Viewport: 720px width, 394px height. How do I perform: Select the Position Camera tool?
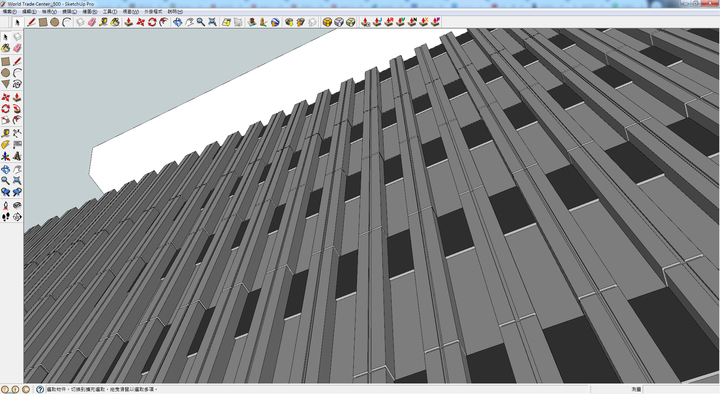point(6,205)
